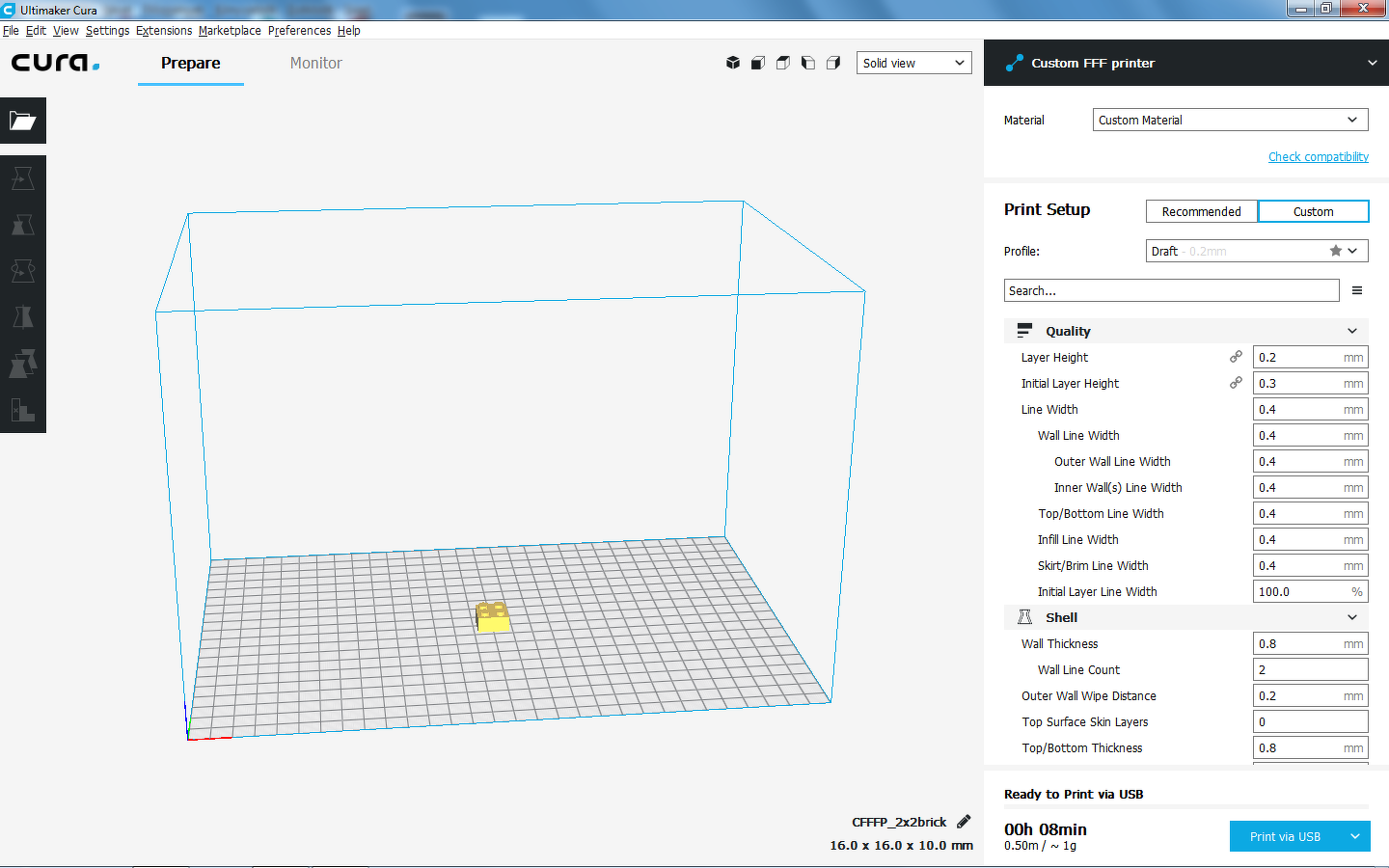Click the link icon beside Initial Layer Height
This screenshot has width=1389, height=868.
pyautogui.click(x=1236, y=383)
